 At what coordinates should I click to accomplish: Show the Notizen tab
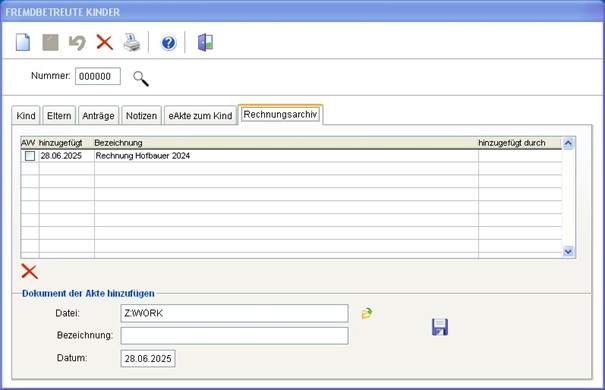tap(141, 115)
